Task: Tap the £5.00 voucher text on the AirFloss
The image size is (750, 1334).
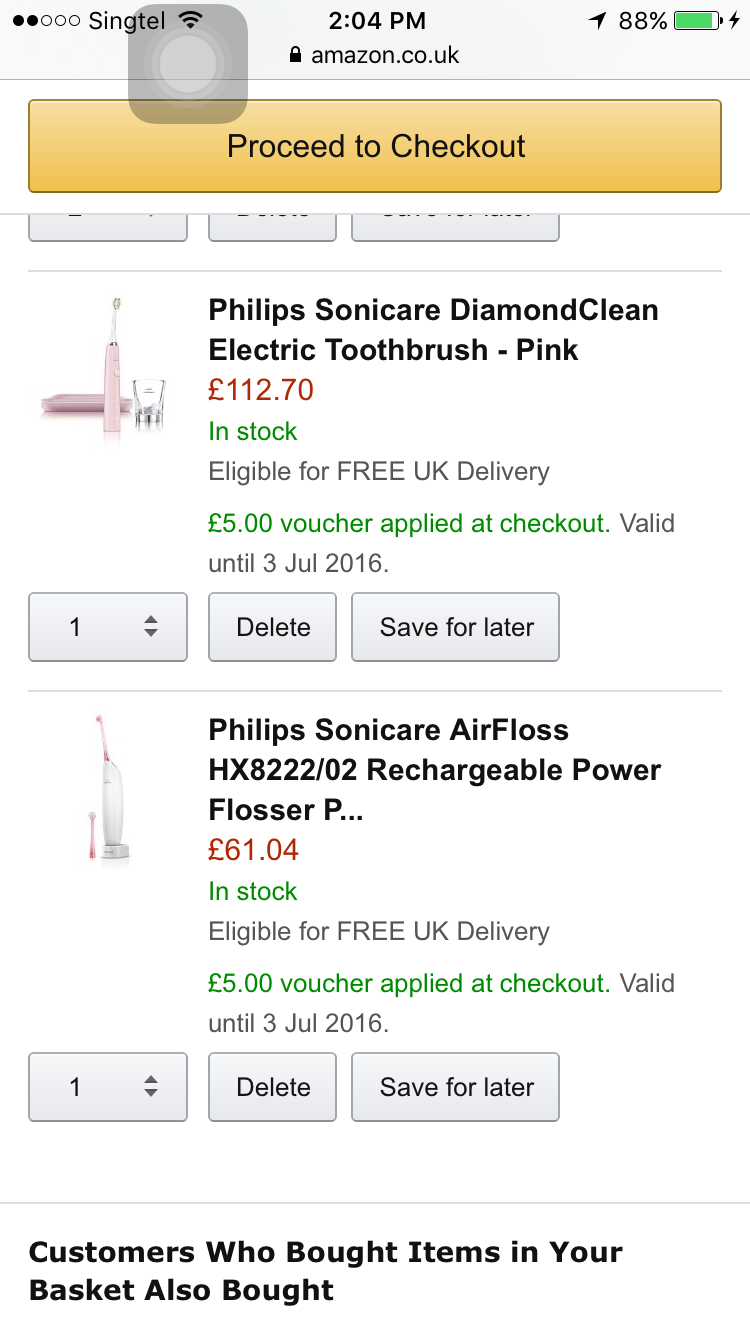Action: point(408,983)
